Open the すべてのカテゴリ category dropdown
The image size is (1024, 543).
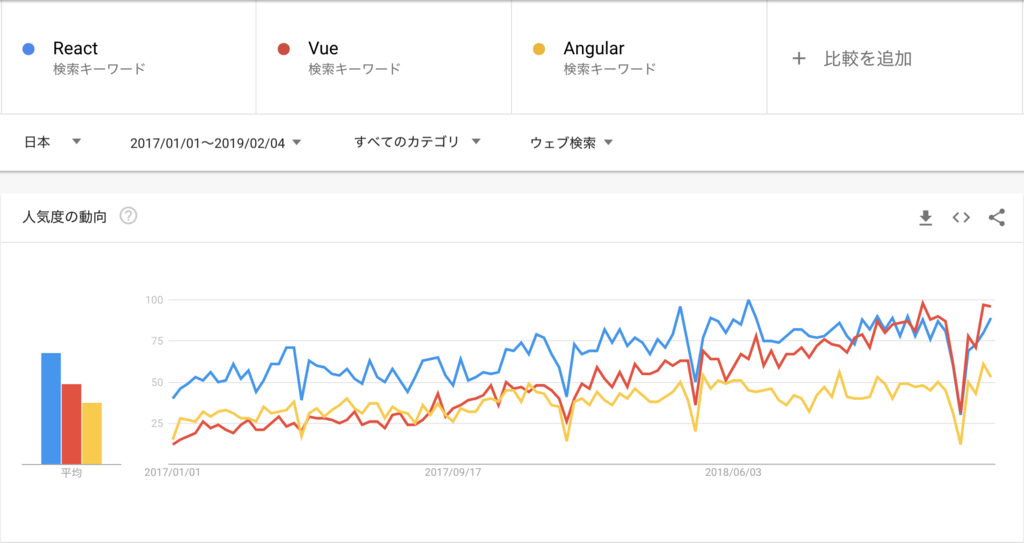(417, 142)
